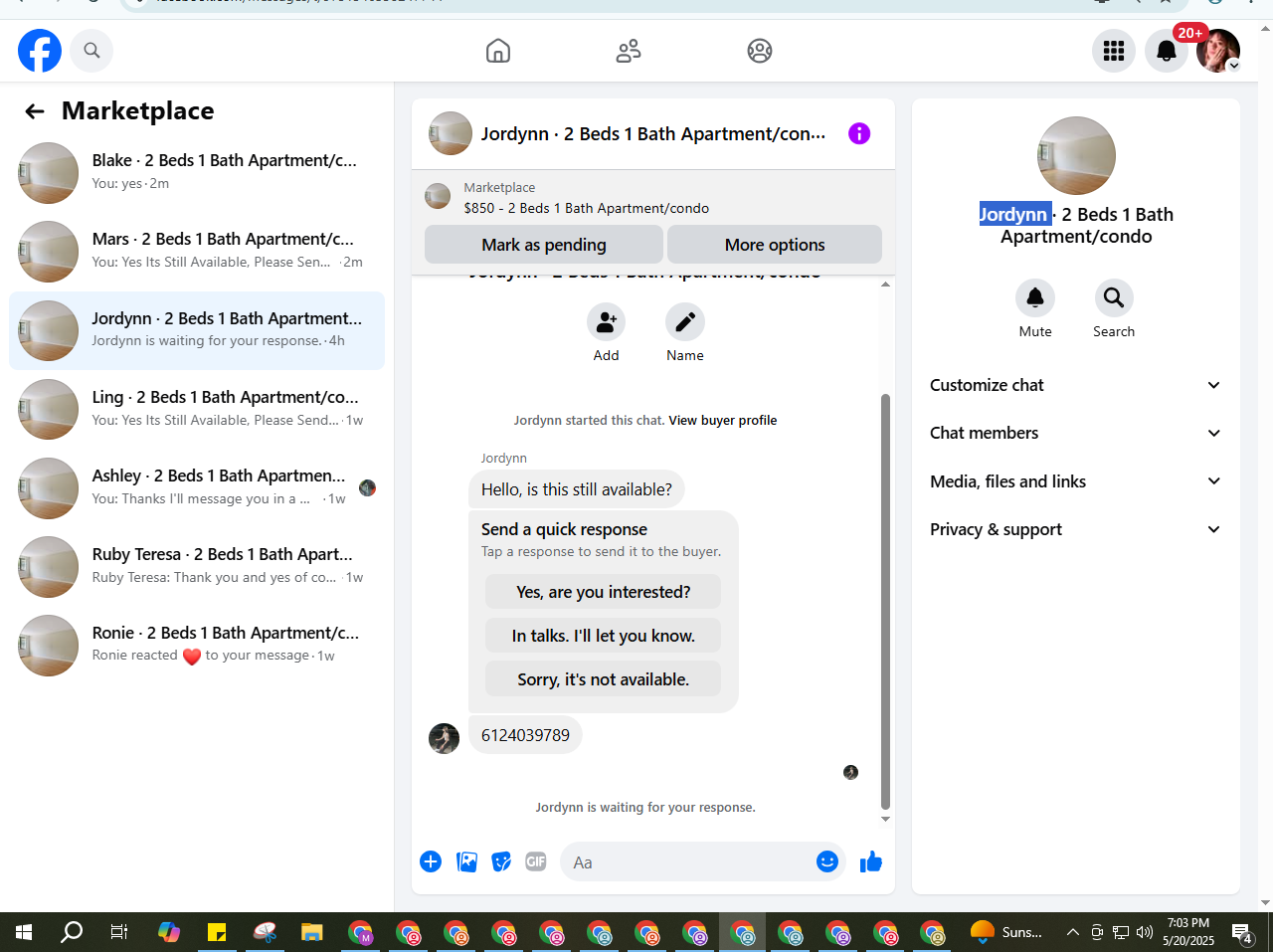This screenshot has width=1273, height=952.
Task: Open the account profile picture menu
Action: point(1218,51)
